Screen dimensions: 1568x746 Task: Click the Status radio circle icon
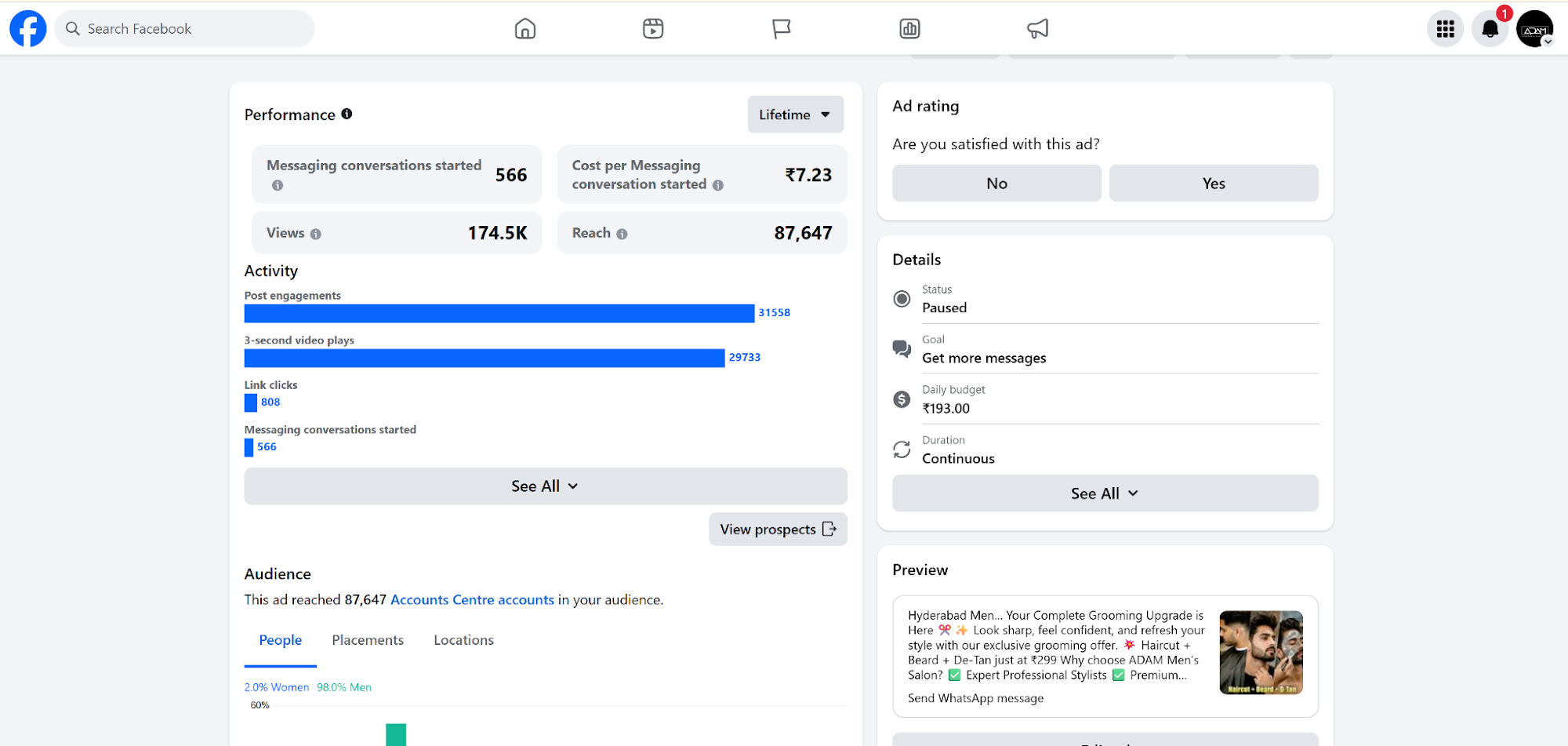coord(902,299)
